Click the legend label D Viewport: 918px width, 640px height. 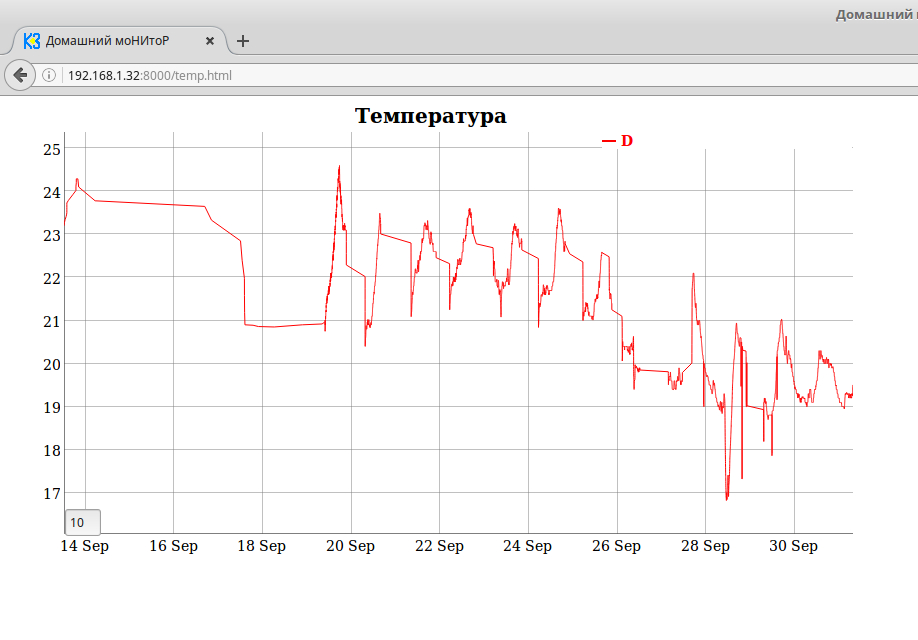(x=626, y=141)
